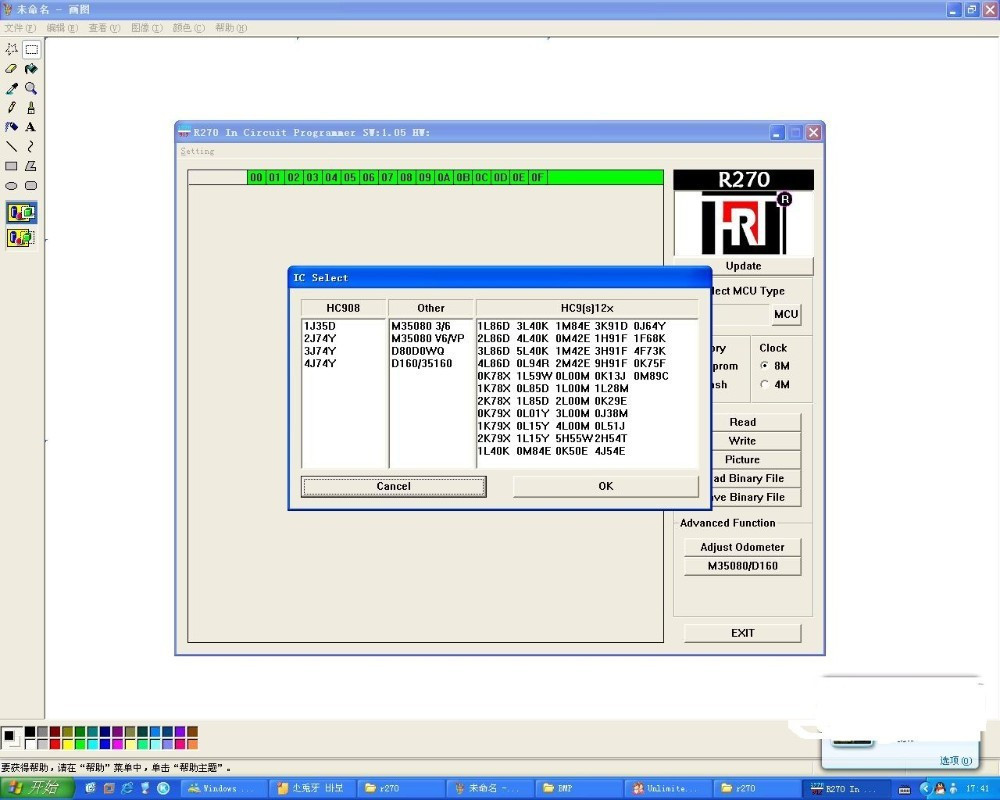
Task: Open the 颜色 (Colors) menu
Action: (188, 27)
